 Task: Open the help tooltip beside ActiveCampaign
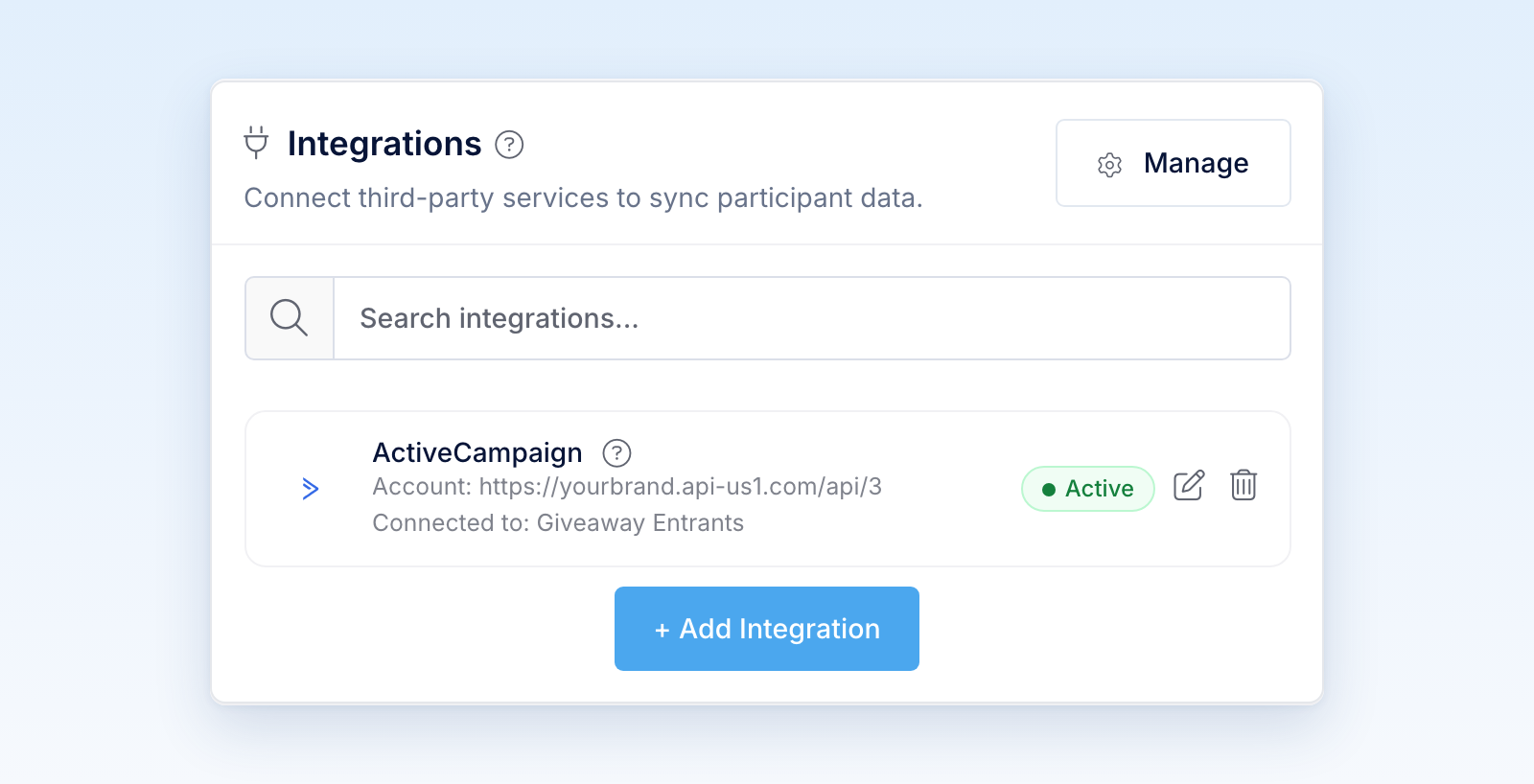pos(616,452)
